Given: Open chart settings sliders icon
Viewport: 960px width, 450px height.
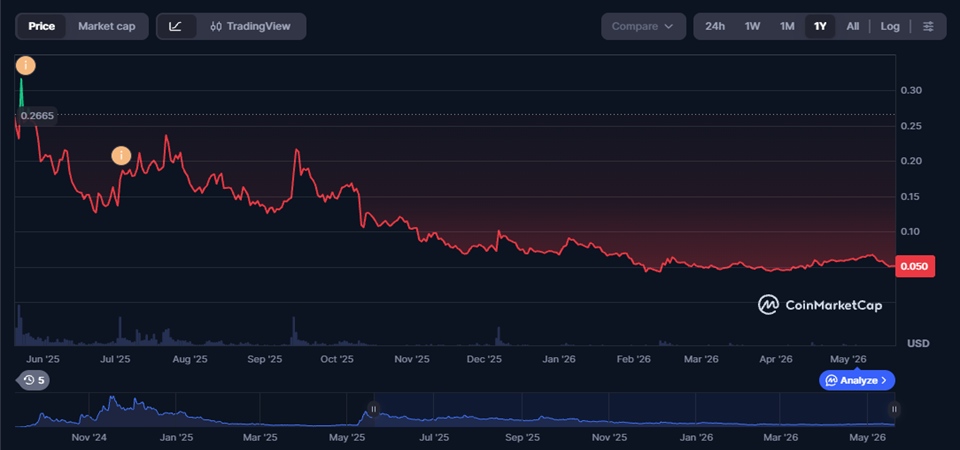Looking at the screenshot, I should point(928,26).
